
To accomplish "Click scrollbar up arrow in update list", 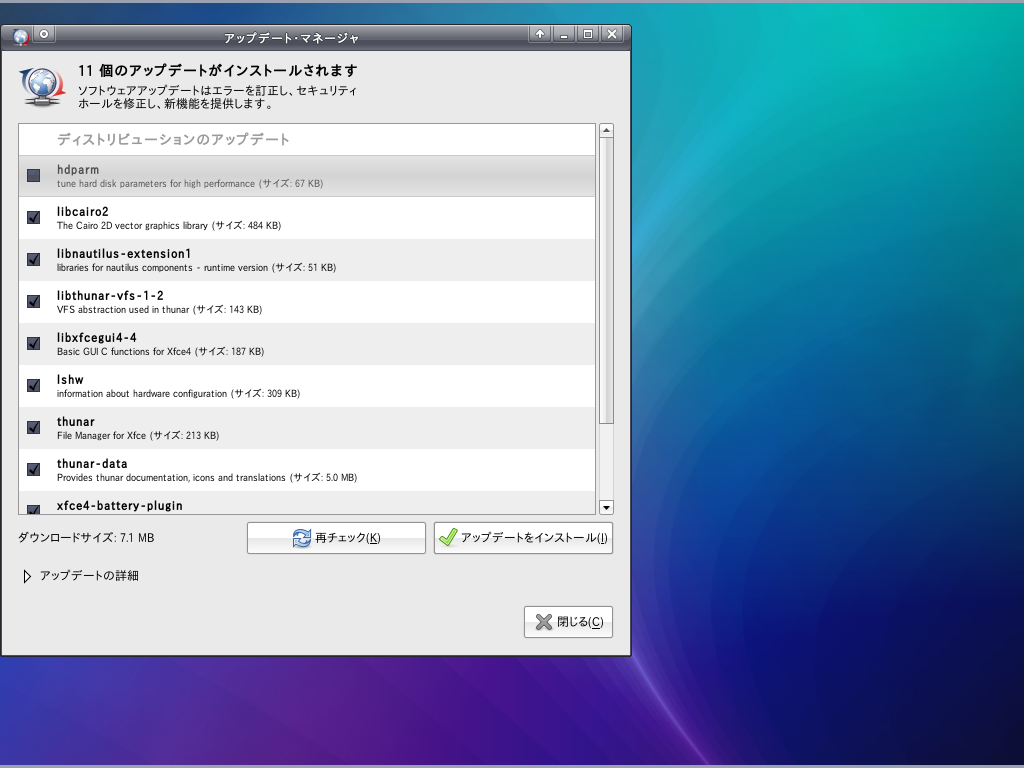I will tap(606, 131).
